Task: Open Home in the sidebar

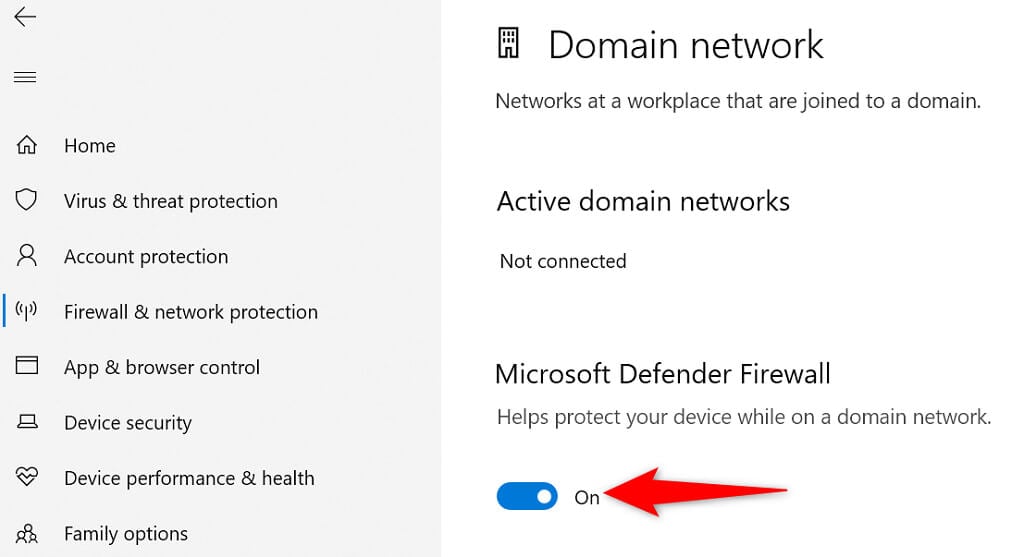Action: click(x=90, y=146)
